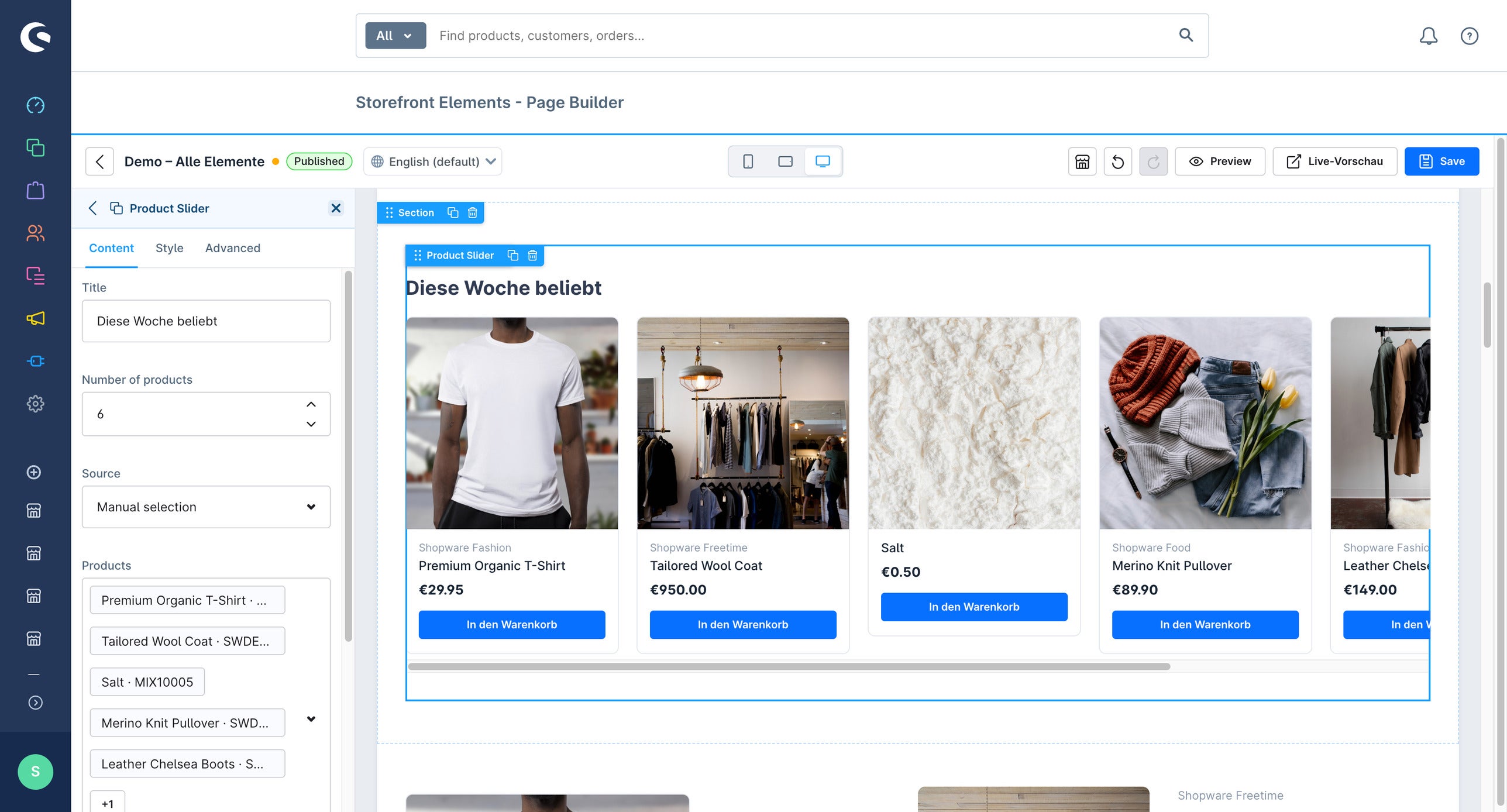Go back to page list
The width and height of the screenshot is (1507, 812).
point(99,161)
